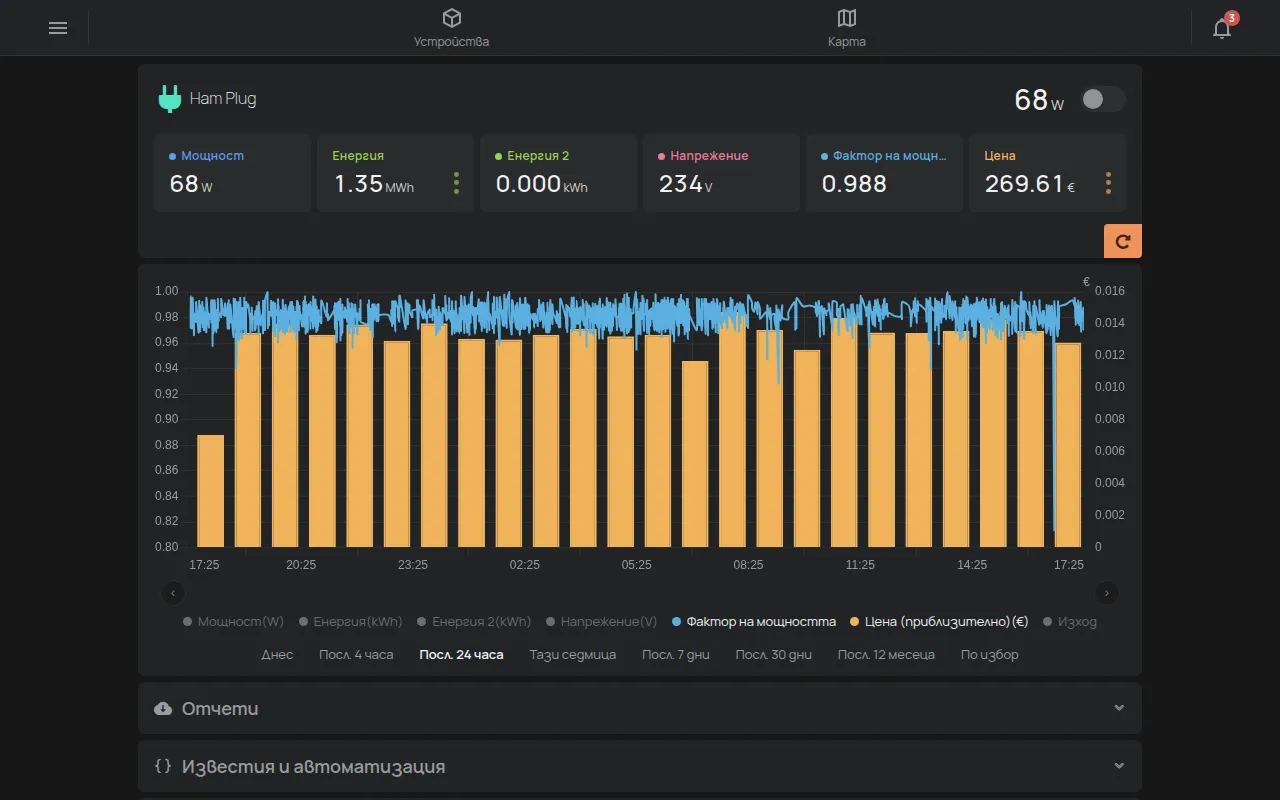Go to the next legend items with the right arrow
The image size is (1280, 800).
(x=1106, y=593)
